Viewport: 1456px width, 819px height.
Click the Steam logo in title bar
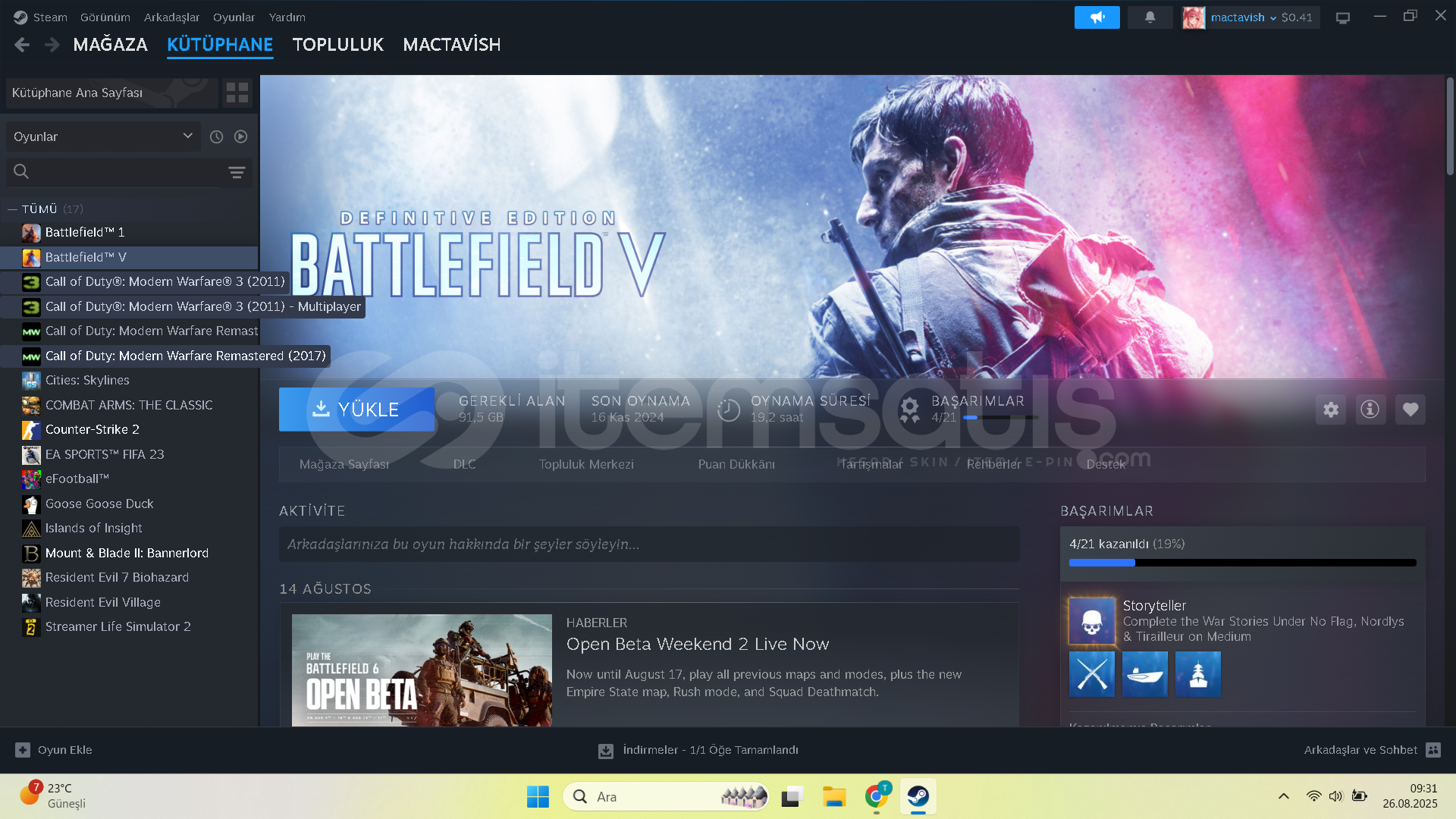[x=20, y=17]
